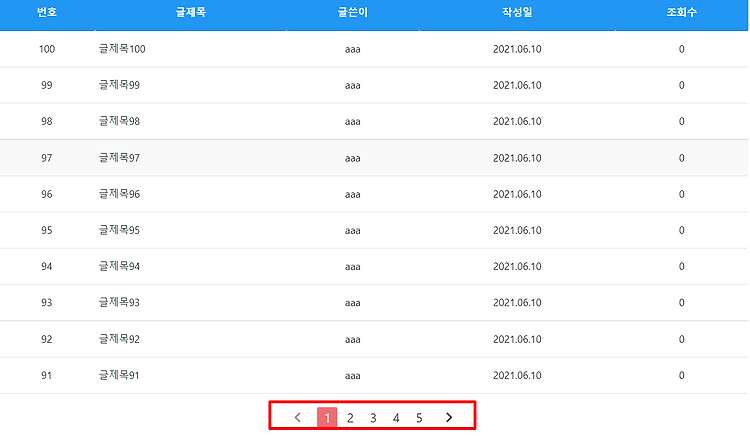Click author aaa in row 91
Image resolution: width=750 pixels, height=436 pixels.
[353, 376]
